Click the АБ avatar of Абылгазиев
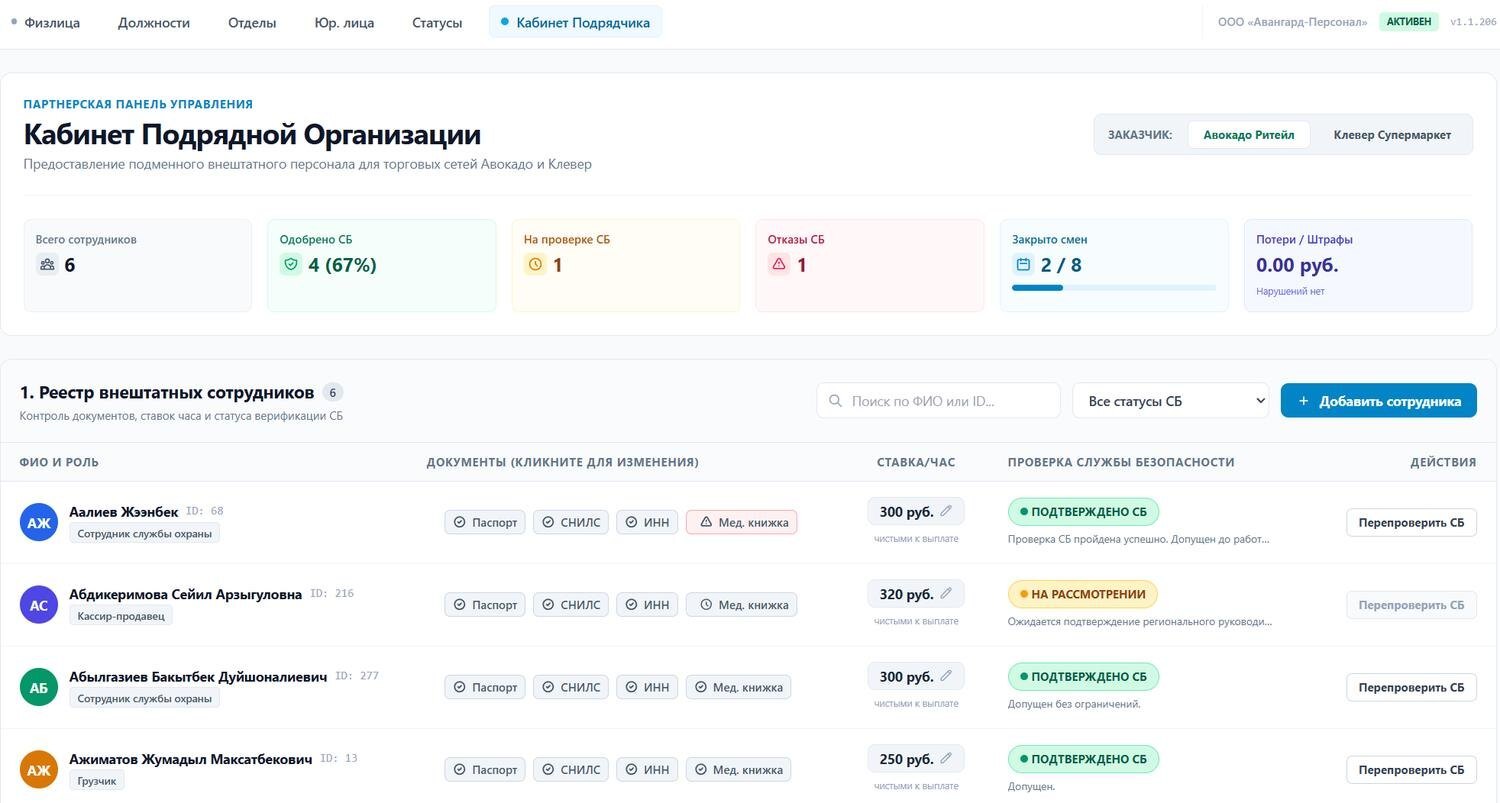1500x803 pixels. [39, 687]
